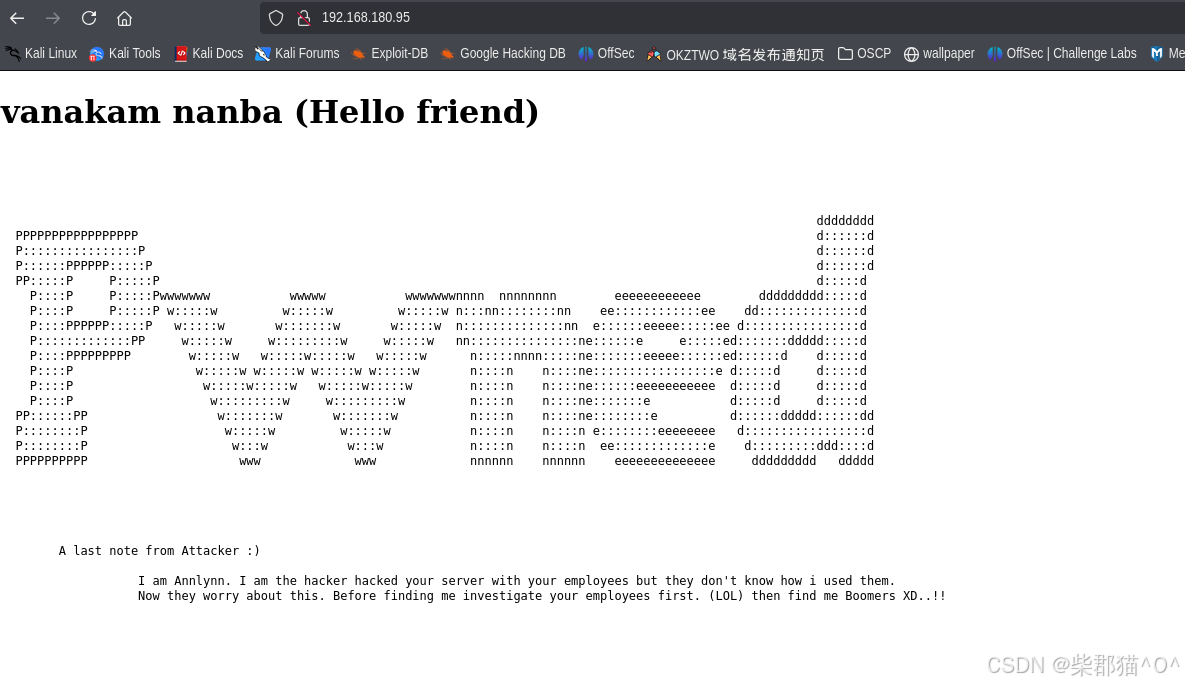Click the Kali Forums favicon
Viewport: 1185px width, 685px height.
(262, 54)
